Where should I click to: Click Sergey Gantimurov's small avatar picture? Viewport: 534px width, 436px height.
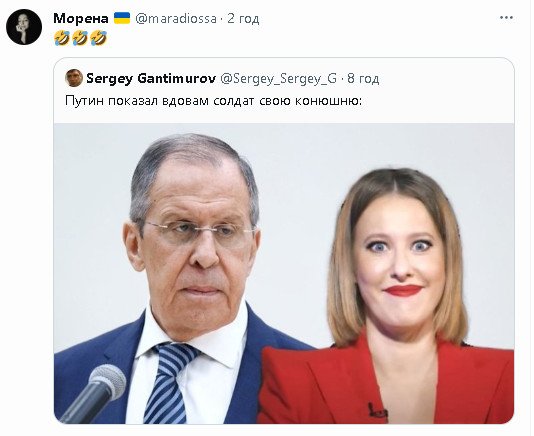pos(74,78)
